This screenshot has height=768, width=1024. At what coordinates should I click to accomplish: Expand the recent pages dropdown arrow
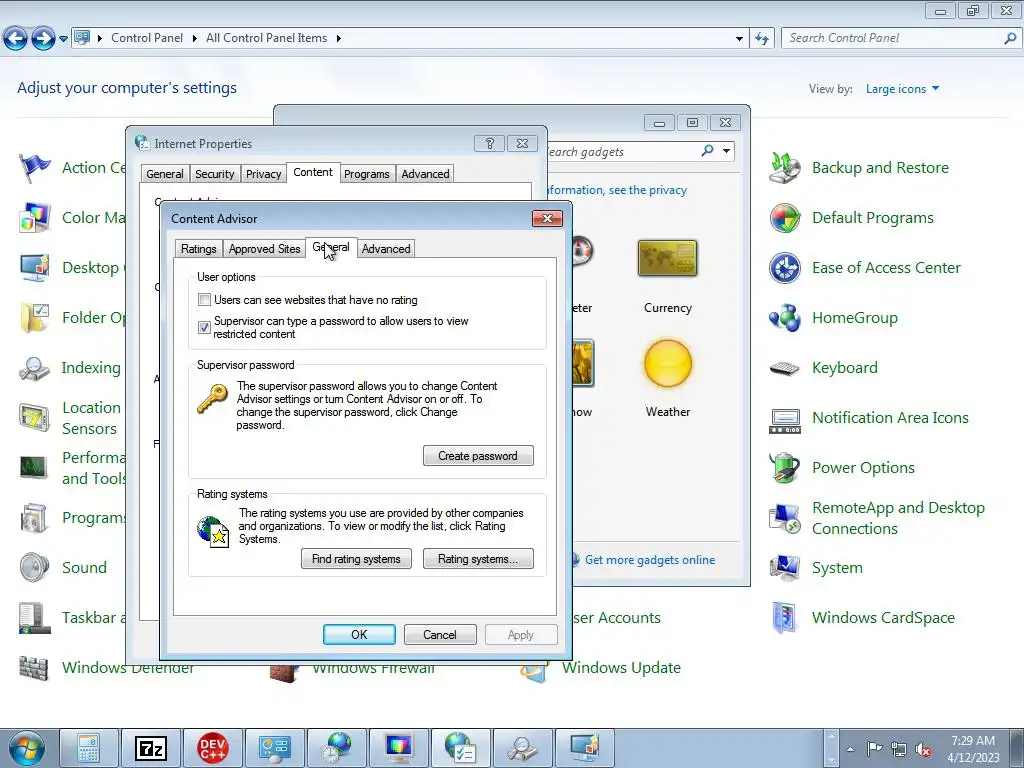(63, 39)
